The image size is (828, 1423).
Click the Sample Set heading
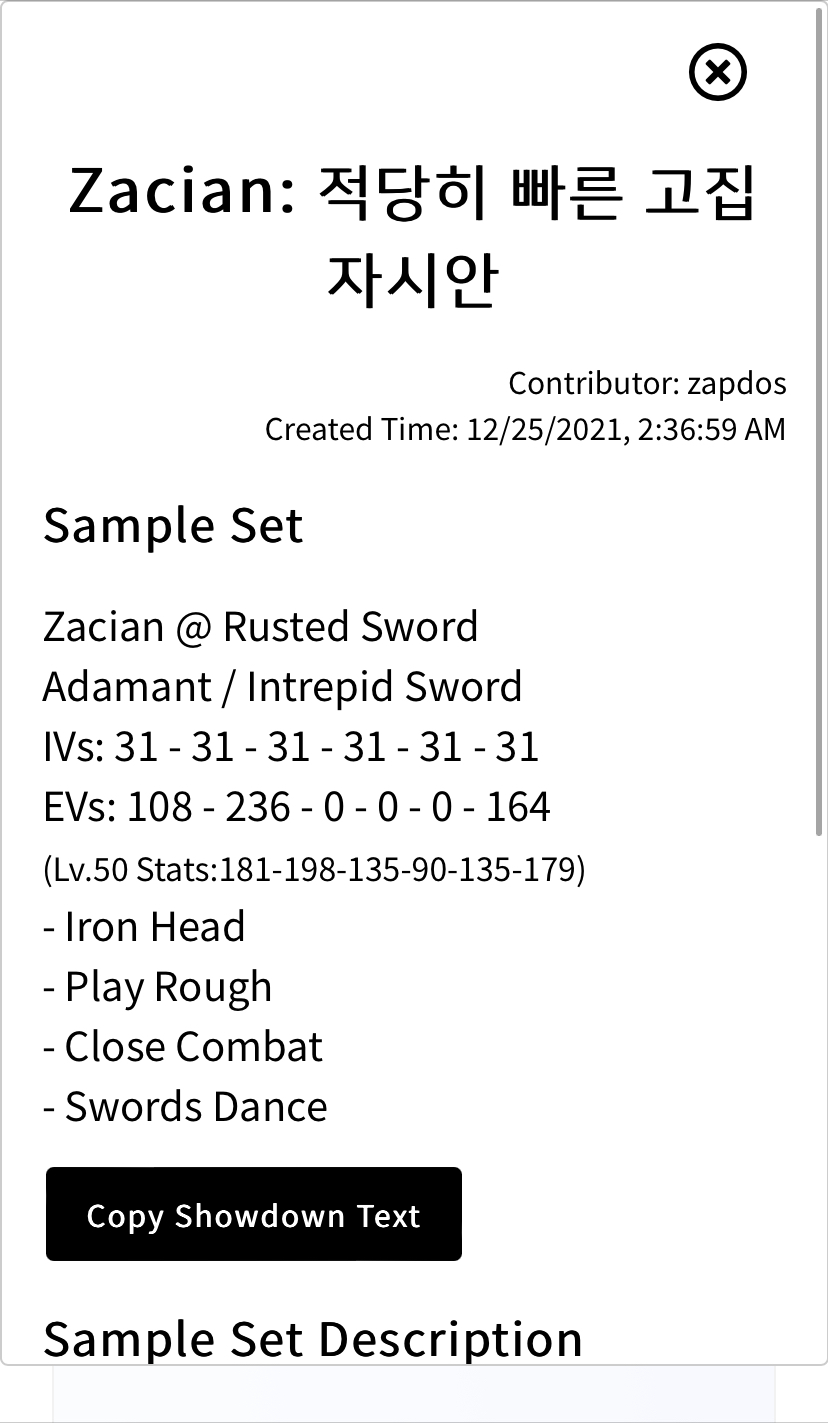(x=173, y=525)
